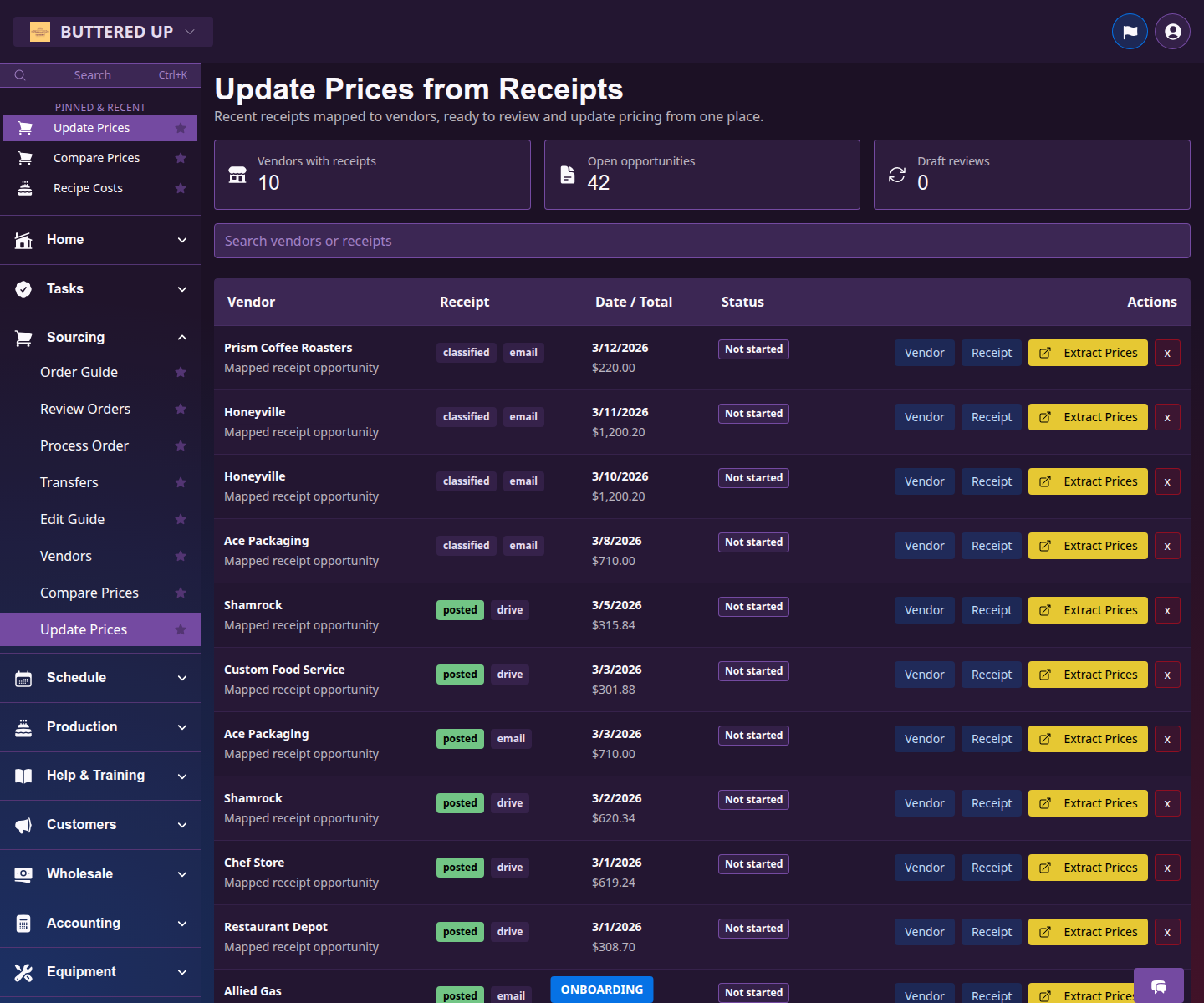Toggle the star pin next to Order Guide

pyautogui.click(x=181, y=372)
